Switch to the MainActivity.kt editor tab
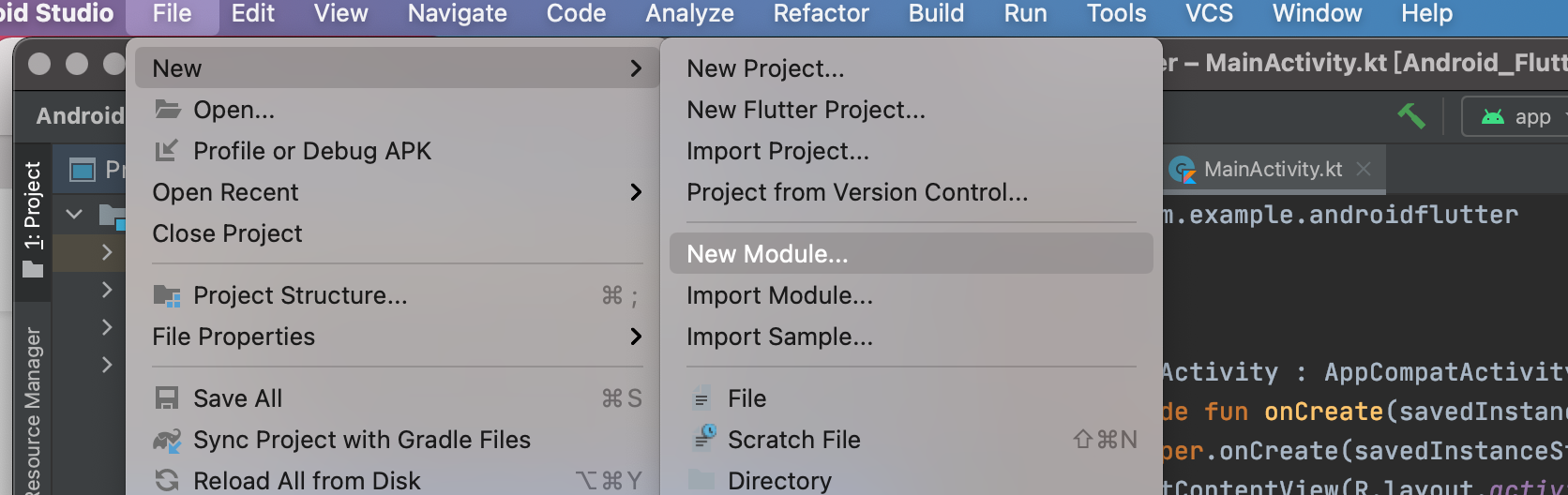This screenshot has width=1568, height=495. point(1272,170)
